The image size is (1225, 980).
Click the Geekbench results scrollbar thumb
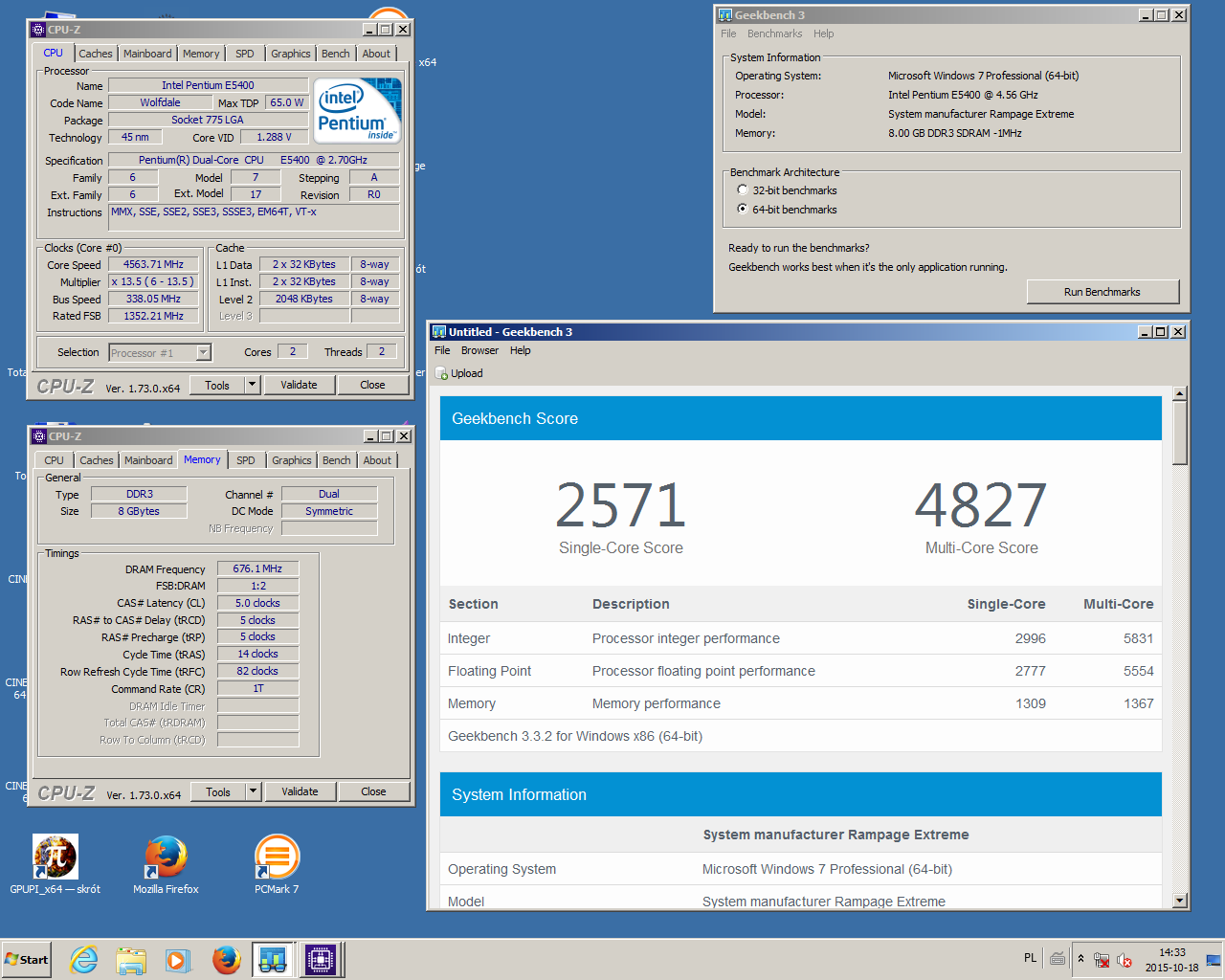(1180, 434)
